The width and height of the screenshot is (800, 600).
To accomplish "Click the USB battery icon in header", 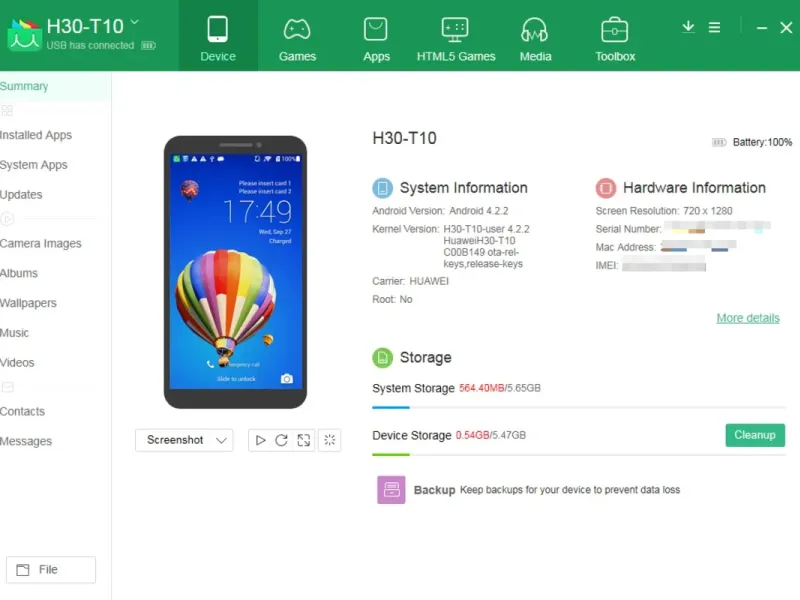I will [148, 45].
